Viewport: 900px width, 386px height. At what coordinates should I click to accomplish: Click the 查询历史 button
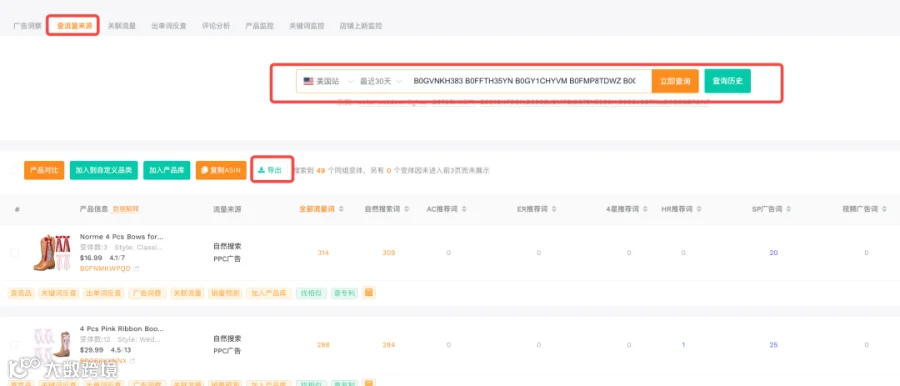click(x=728, y=81)
